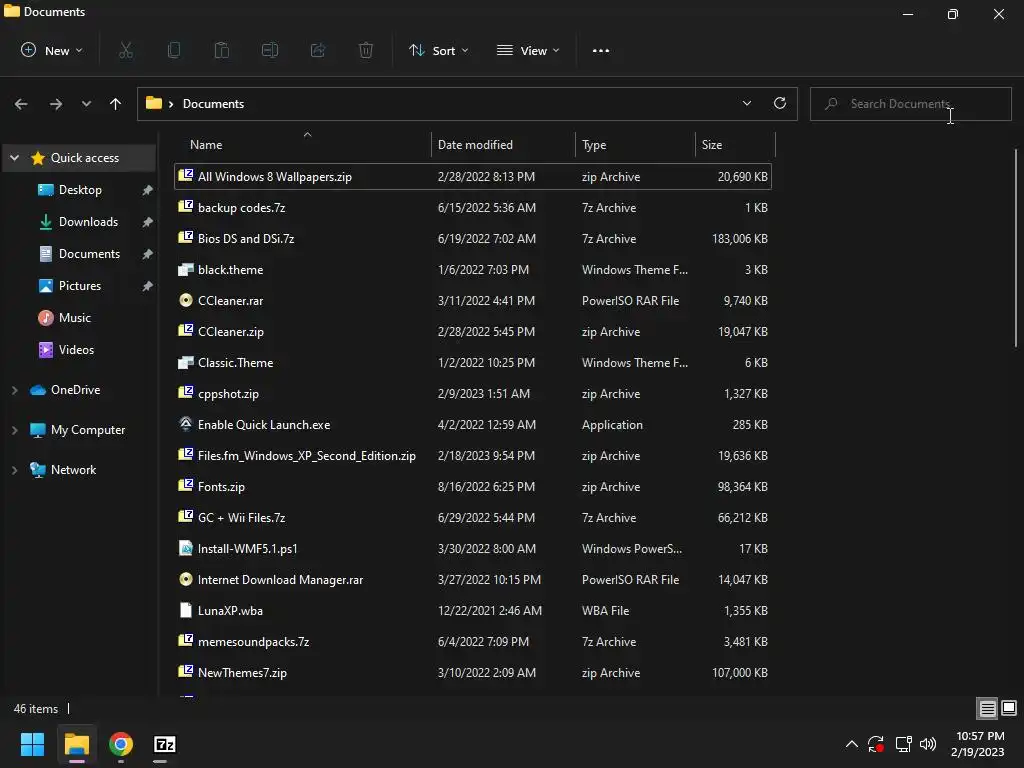
Task: Show hidden system tray icons
Action: click(x=852, y=744)
